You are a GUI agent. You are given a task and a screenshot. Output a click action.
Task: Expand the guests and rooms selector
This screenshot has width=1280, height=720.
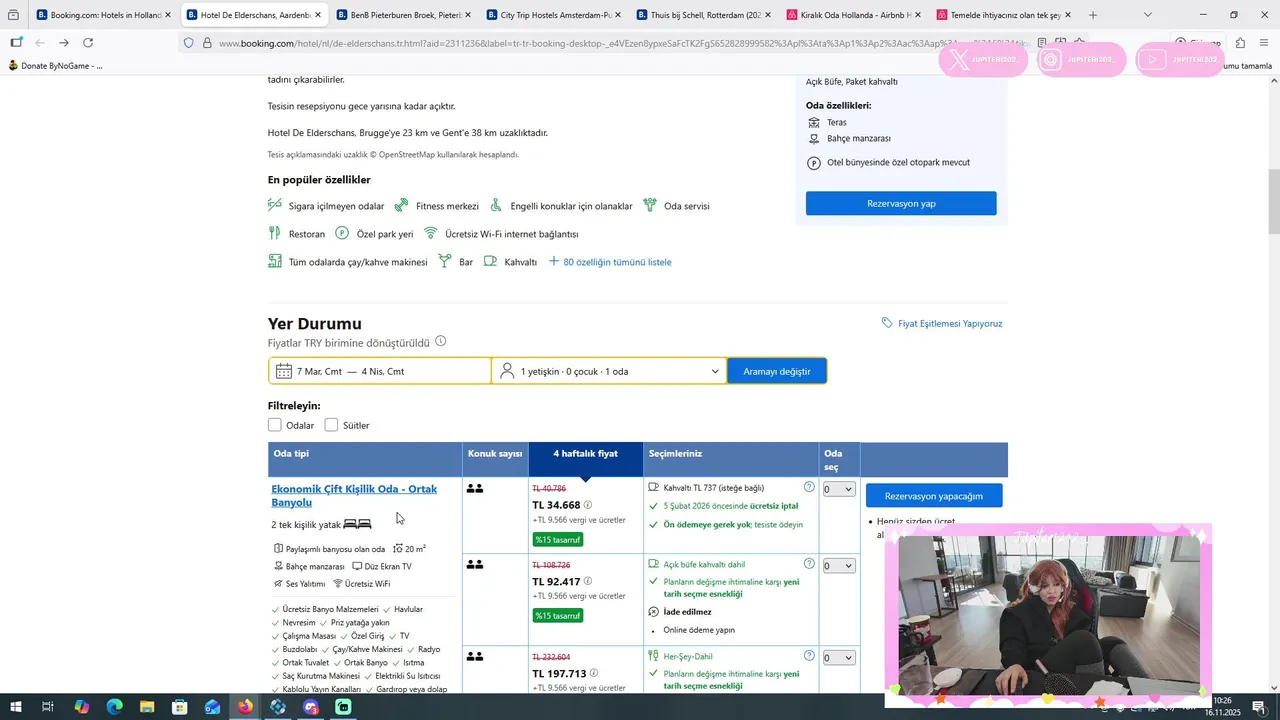pyautogui.click(x=609, y=371)
